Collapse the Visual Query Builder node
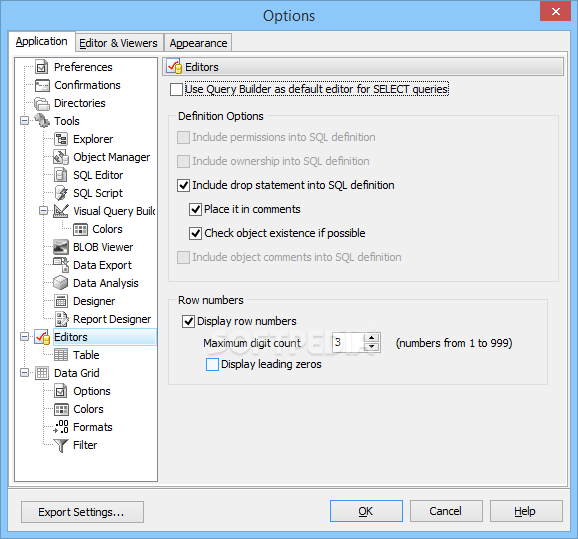 43,211
